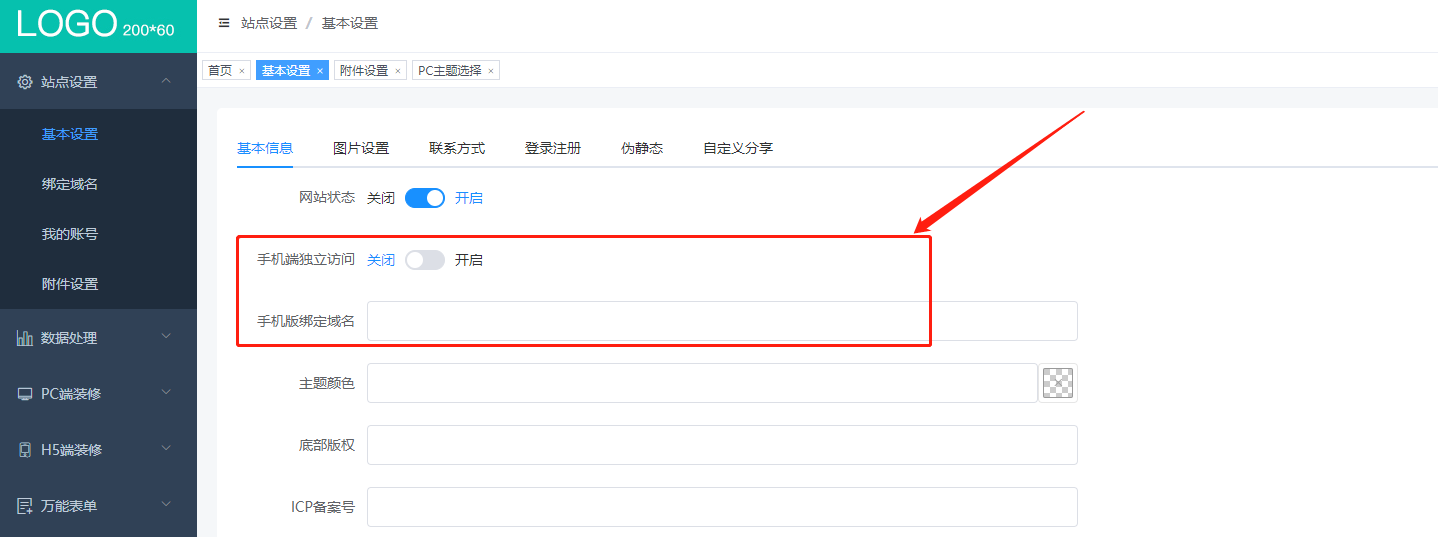The width and height of the screenshot is (1438, 537).
Task: Open 我的账号 in the sidebar
Action: 70,234
